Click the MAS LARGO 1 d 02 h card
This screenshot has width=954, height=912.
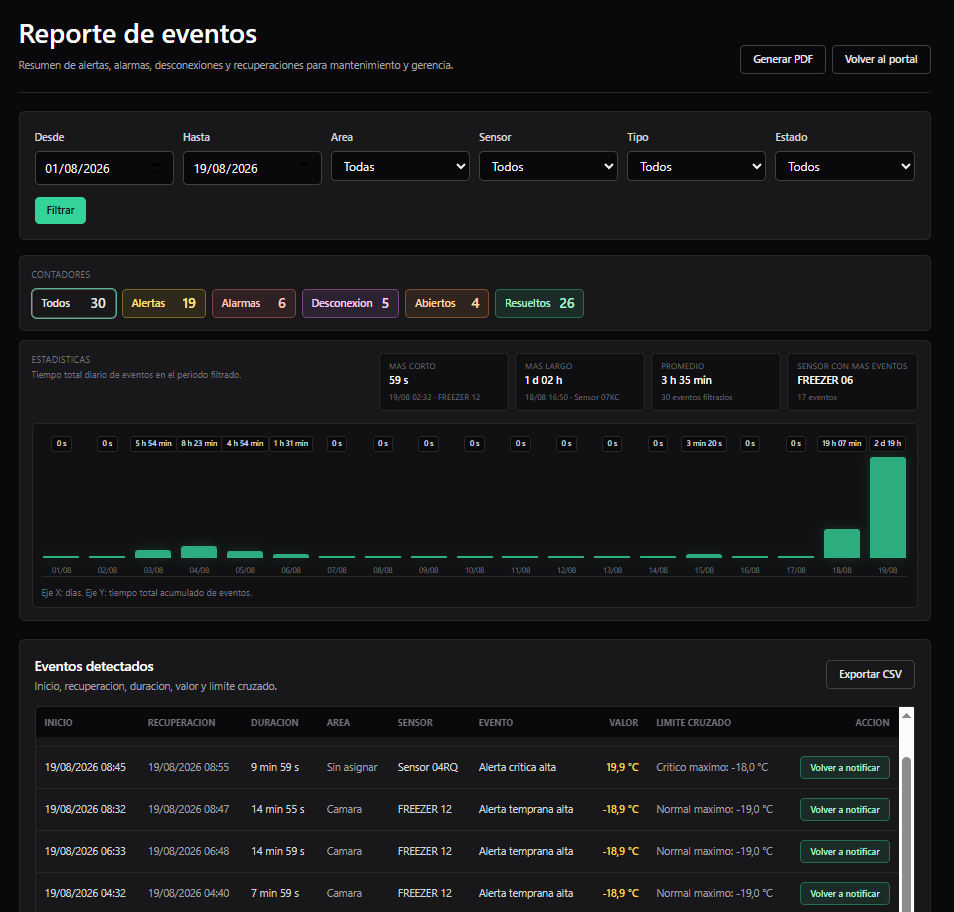(x=580, y=381)
